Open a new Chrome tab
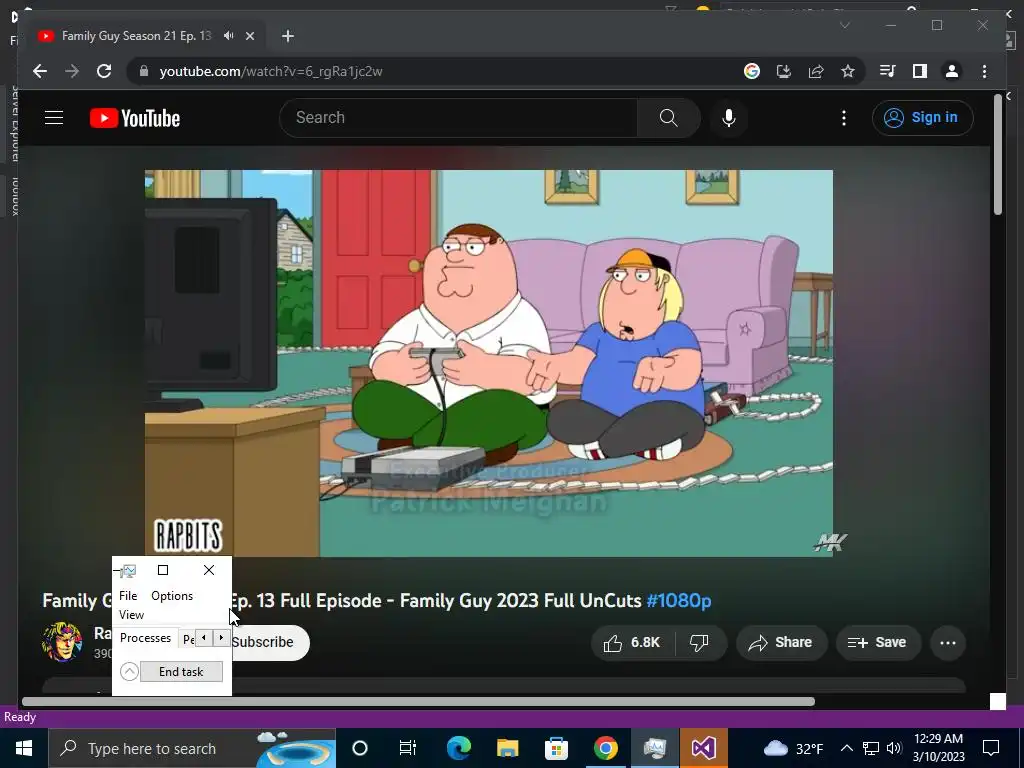This screenshot has width=1024, height=768. [x=288, y=36]
